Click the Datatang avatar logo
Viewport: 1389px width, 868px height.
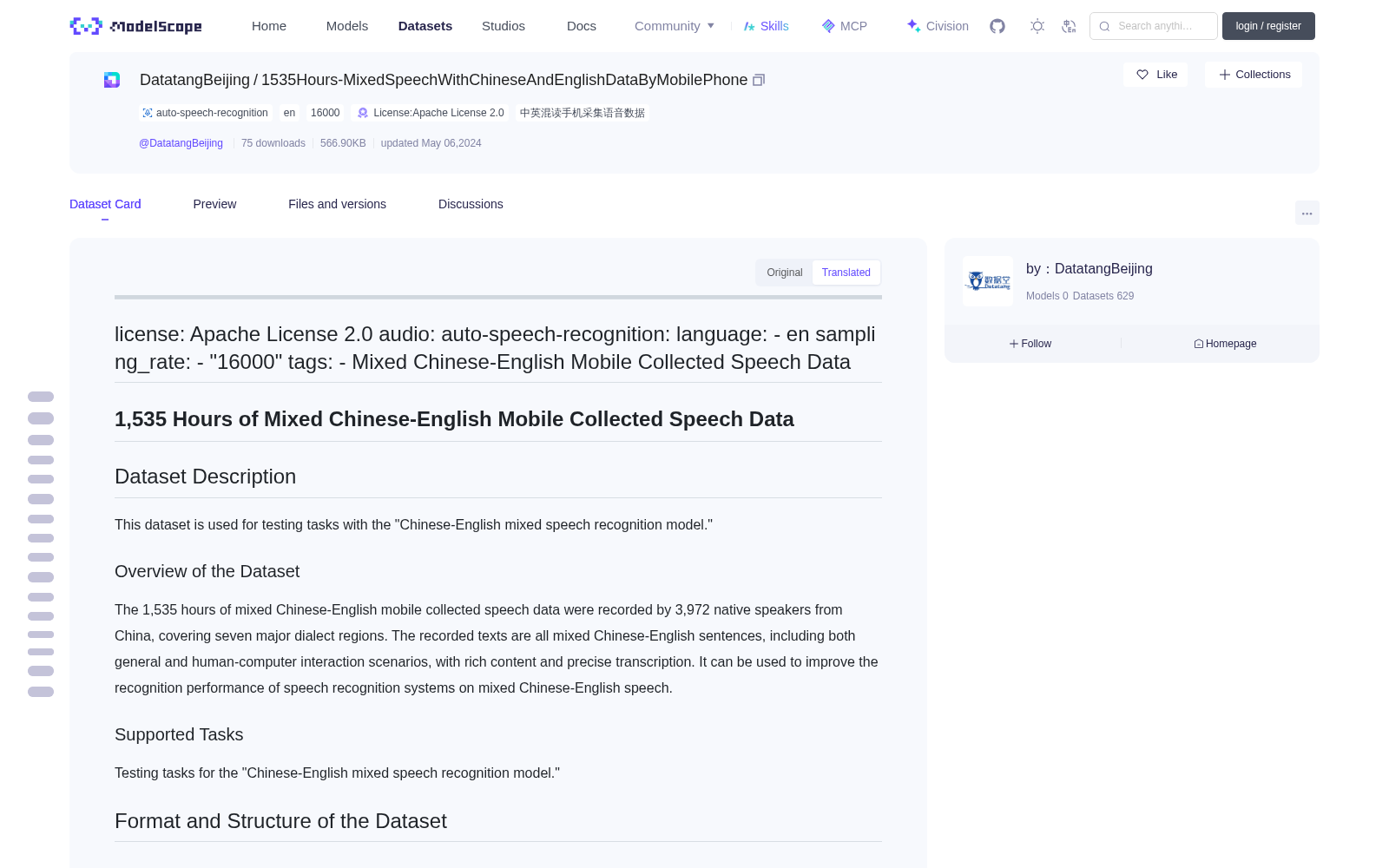pos(988,281)
